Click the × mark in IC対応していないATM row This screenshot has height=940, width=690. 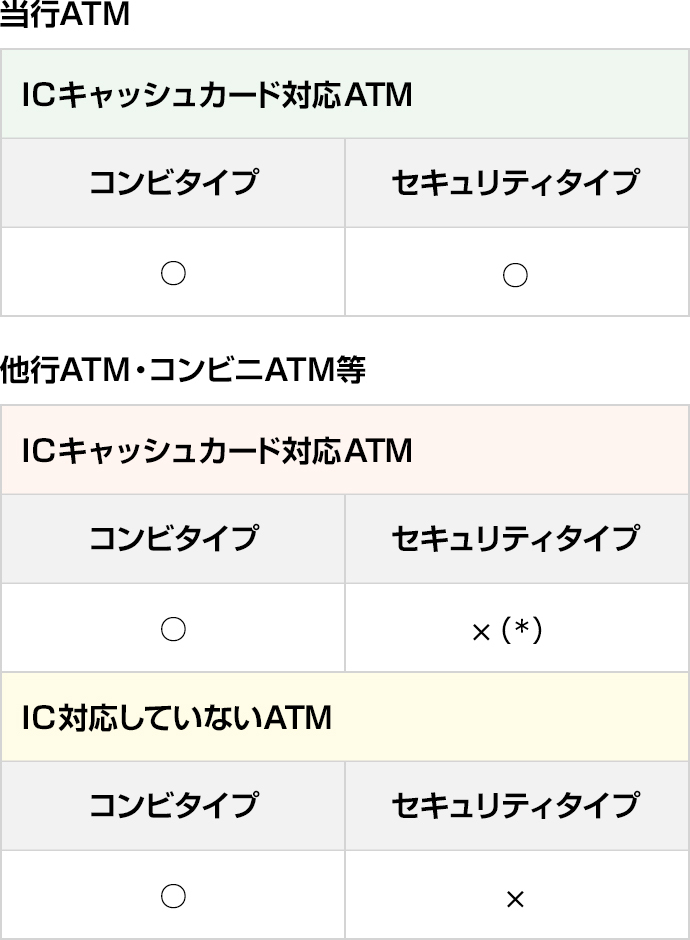[515, 899]
